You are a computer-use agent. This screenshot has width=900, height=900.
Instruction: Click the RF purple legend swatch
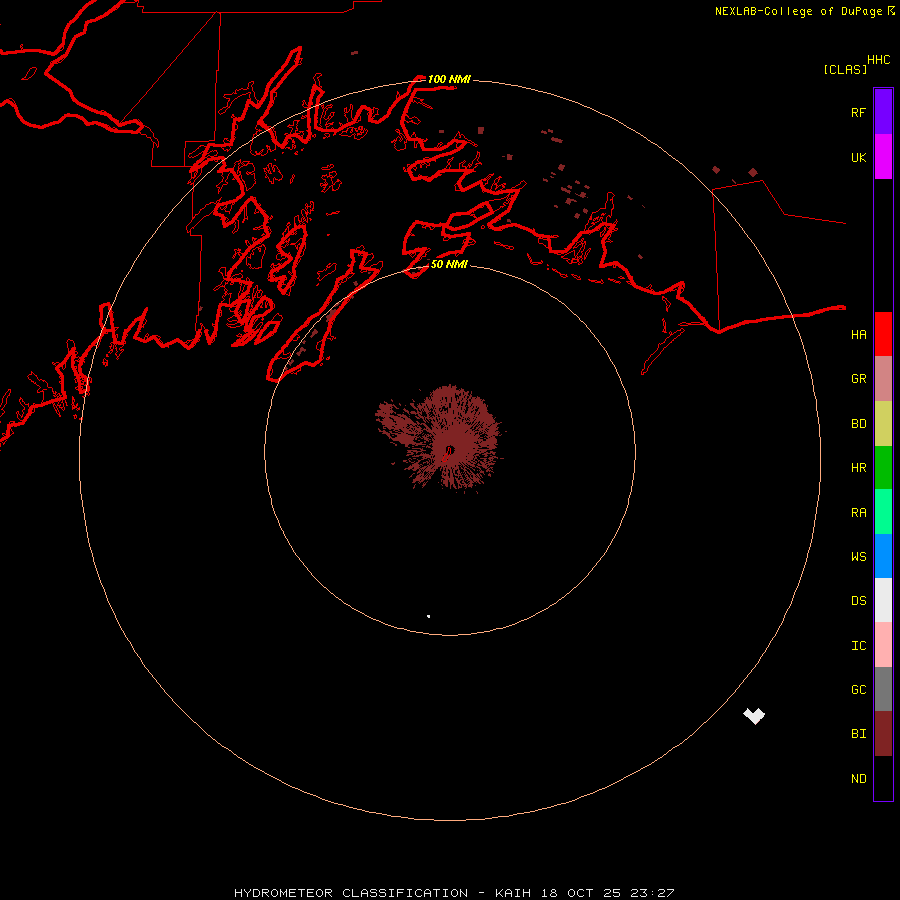(883, 112)
